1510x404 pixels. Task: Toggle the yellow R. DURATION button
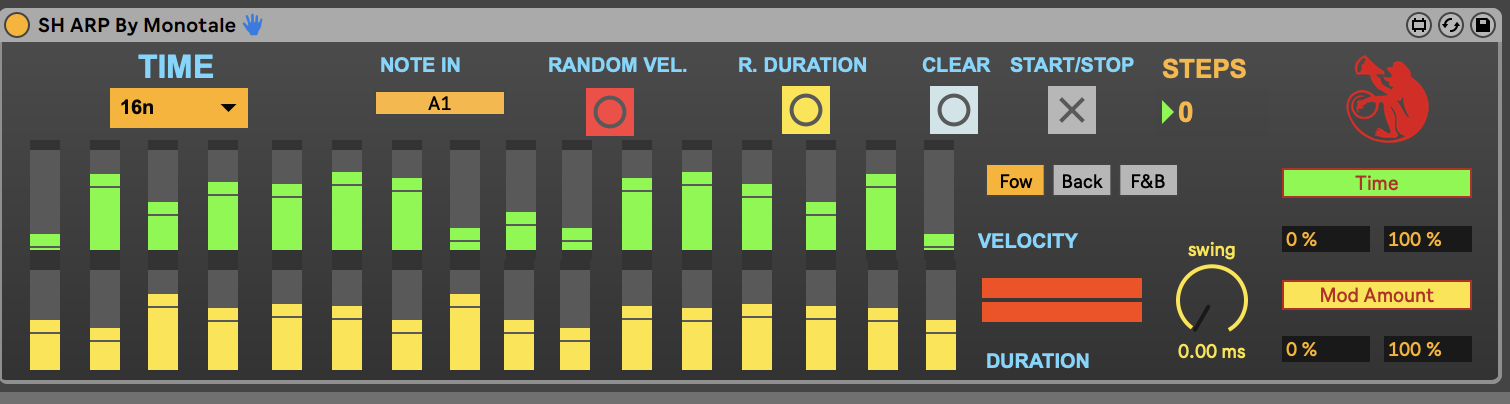click(805, 111)
